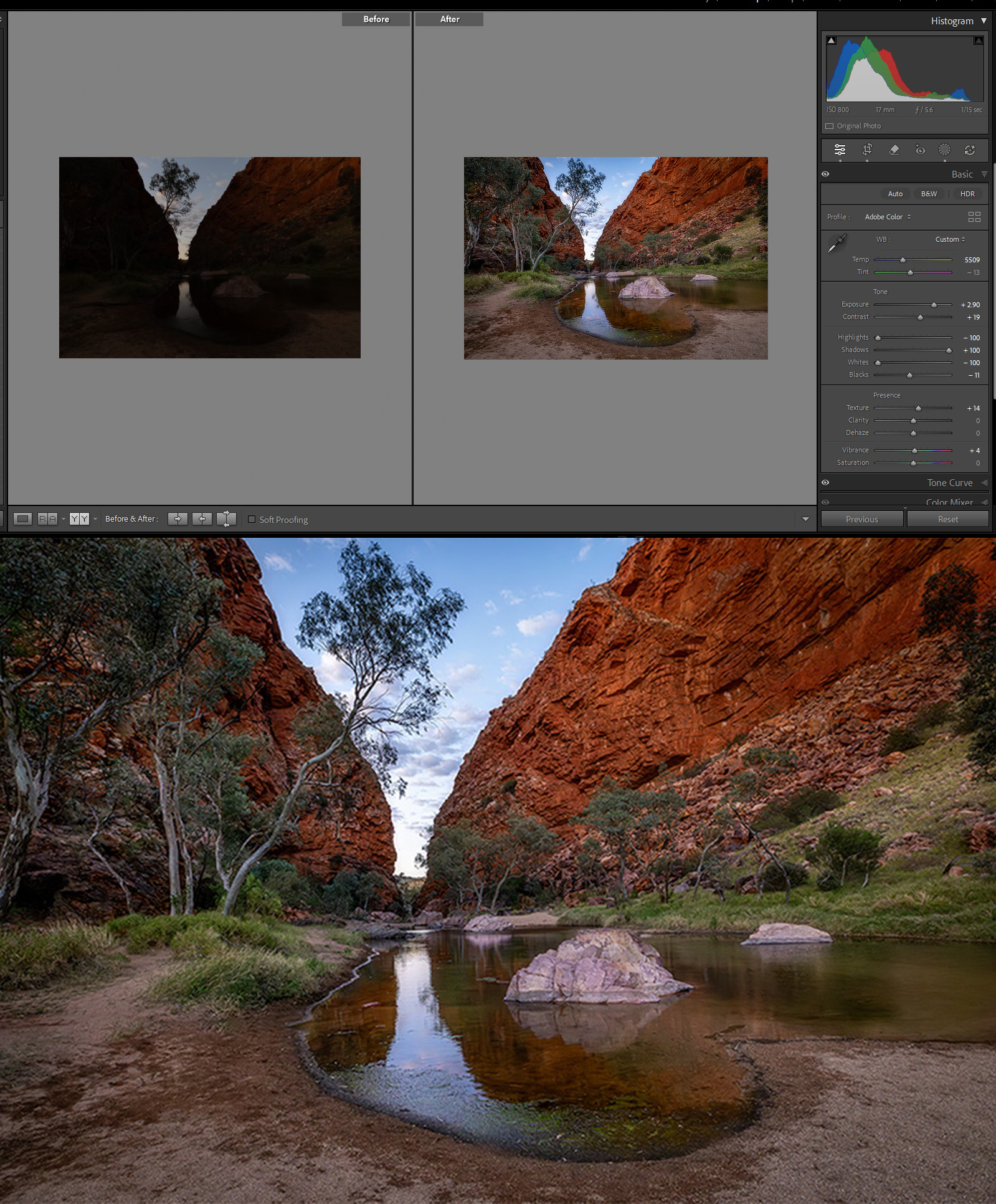Click the Exposure slider handle

click(934, 305)
